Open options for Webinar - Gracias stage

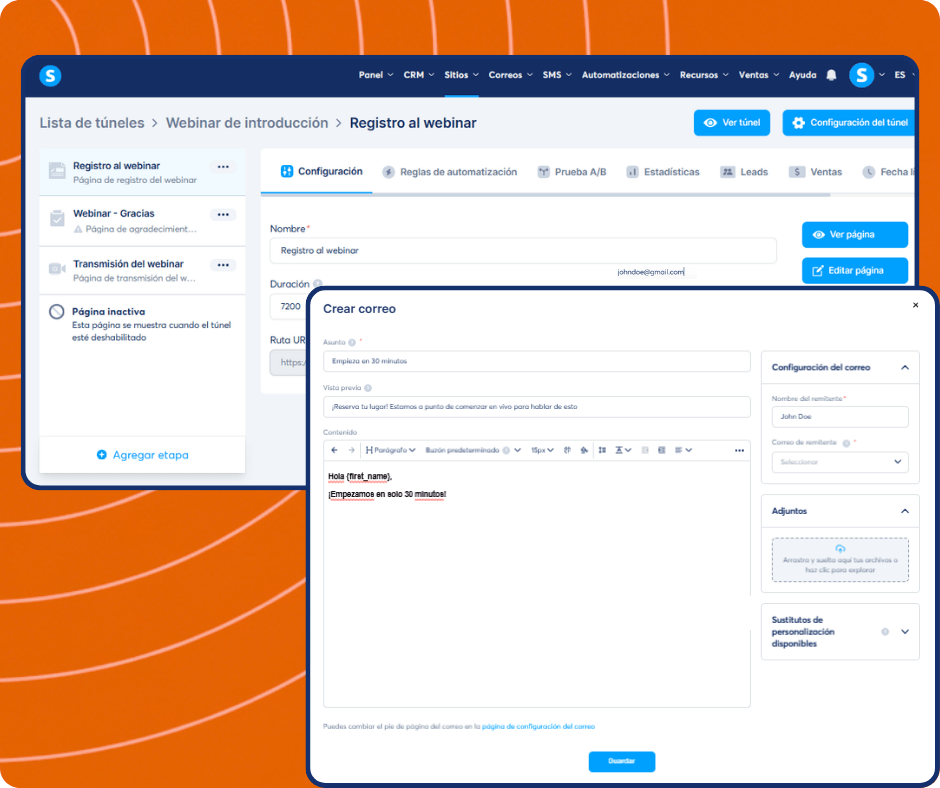223,215
